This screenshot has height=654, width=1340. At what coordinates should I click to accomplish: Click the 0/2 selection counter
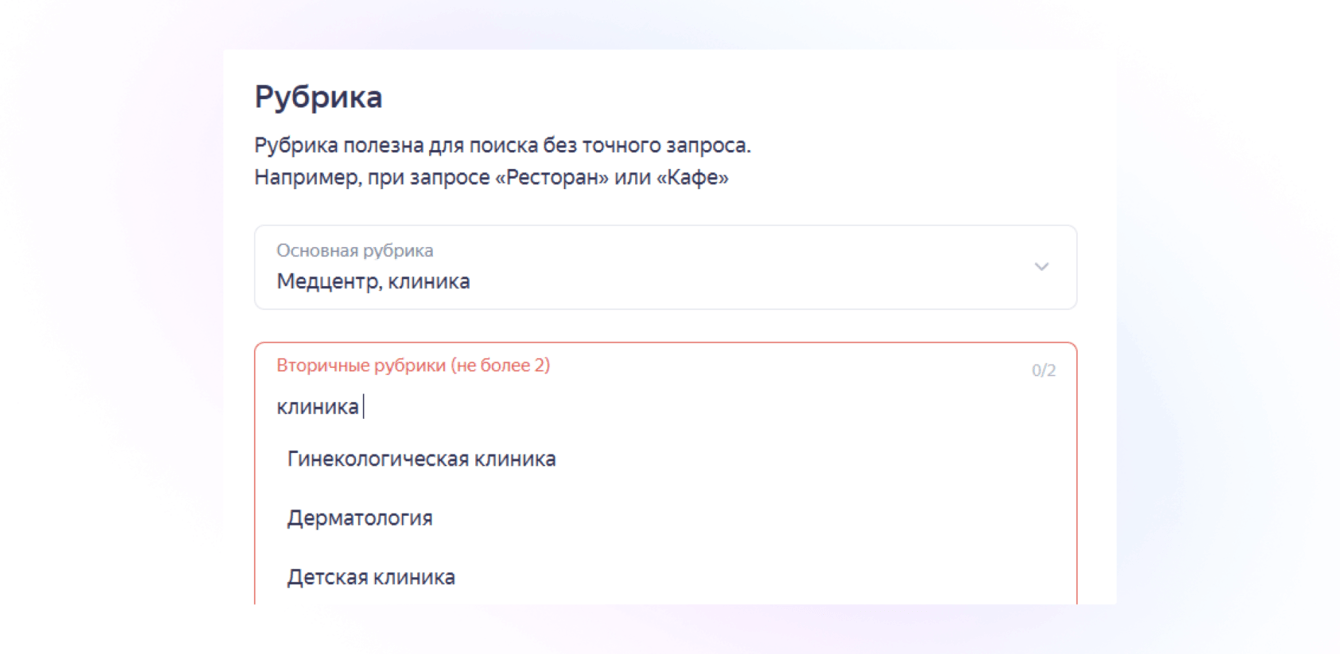pos(1043,371)
